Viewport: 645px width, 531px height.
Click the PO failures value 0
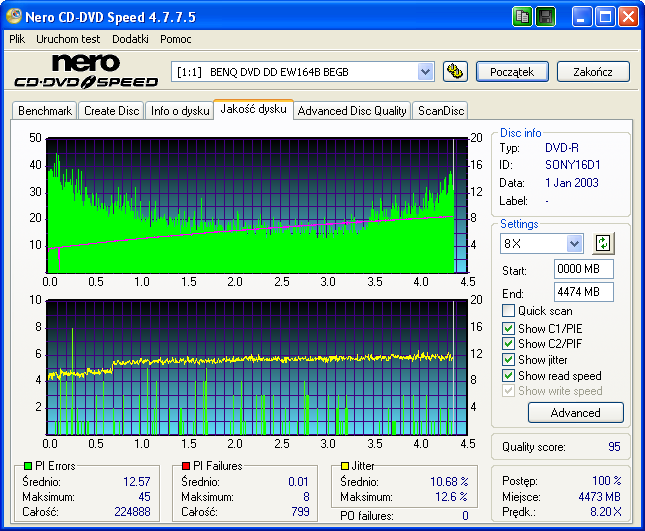465,515
